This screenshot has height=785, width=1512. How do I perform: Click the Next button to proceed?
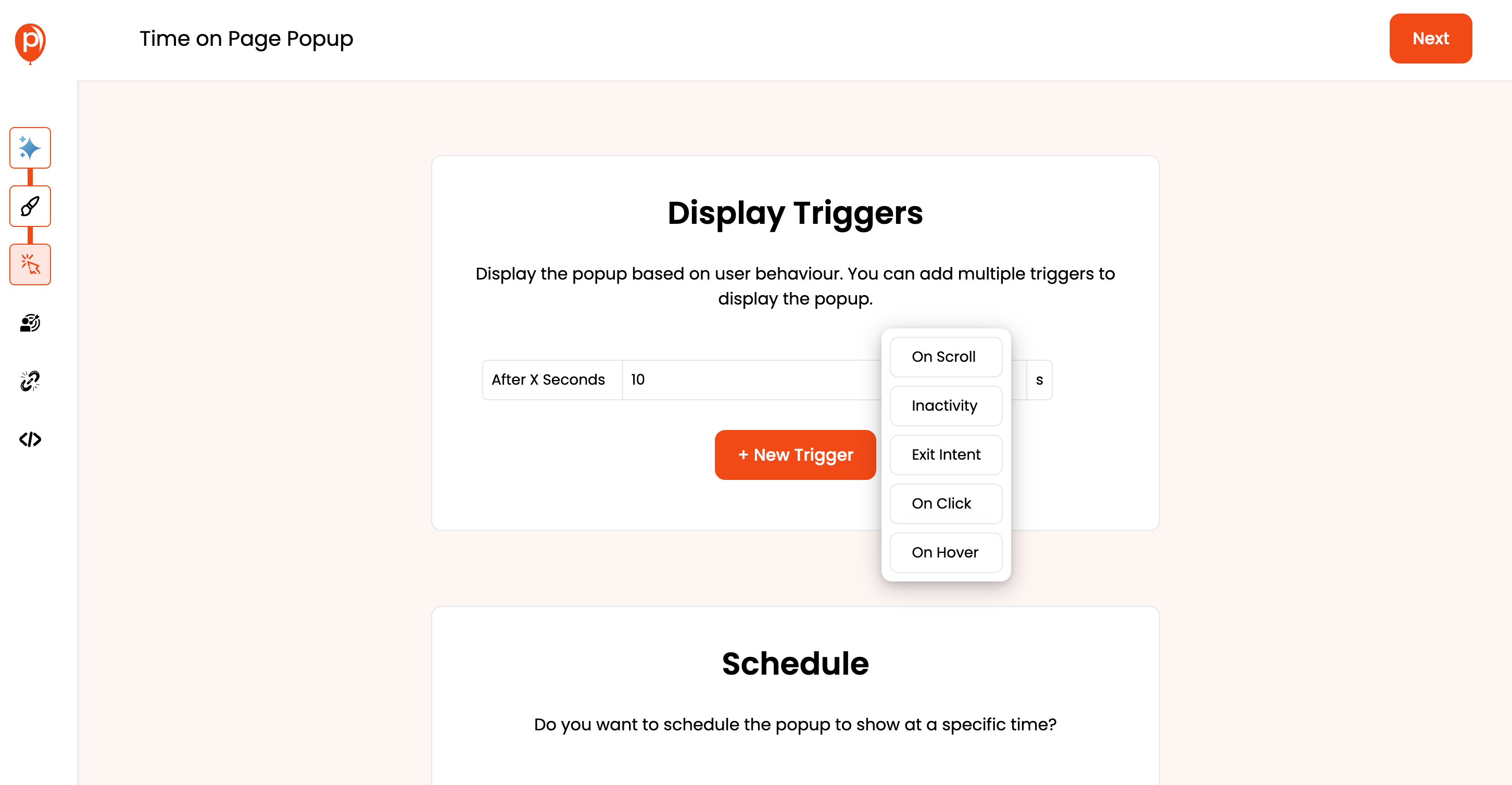[x=1431, y=39]
